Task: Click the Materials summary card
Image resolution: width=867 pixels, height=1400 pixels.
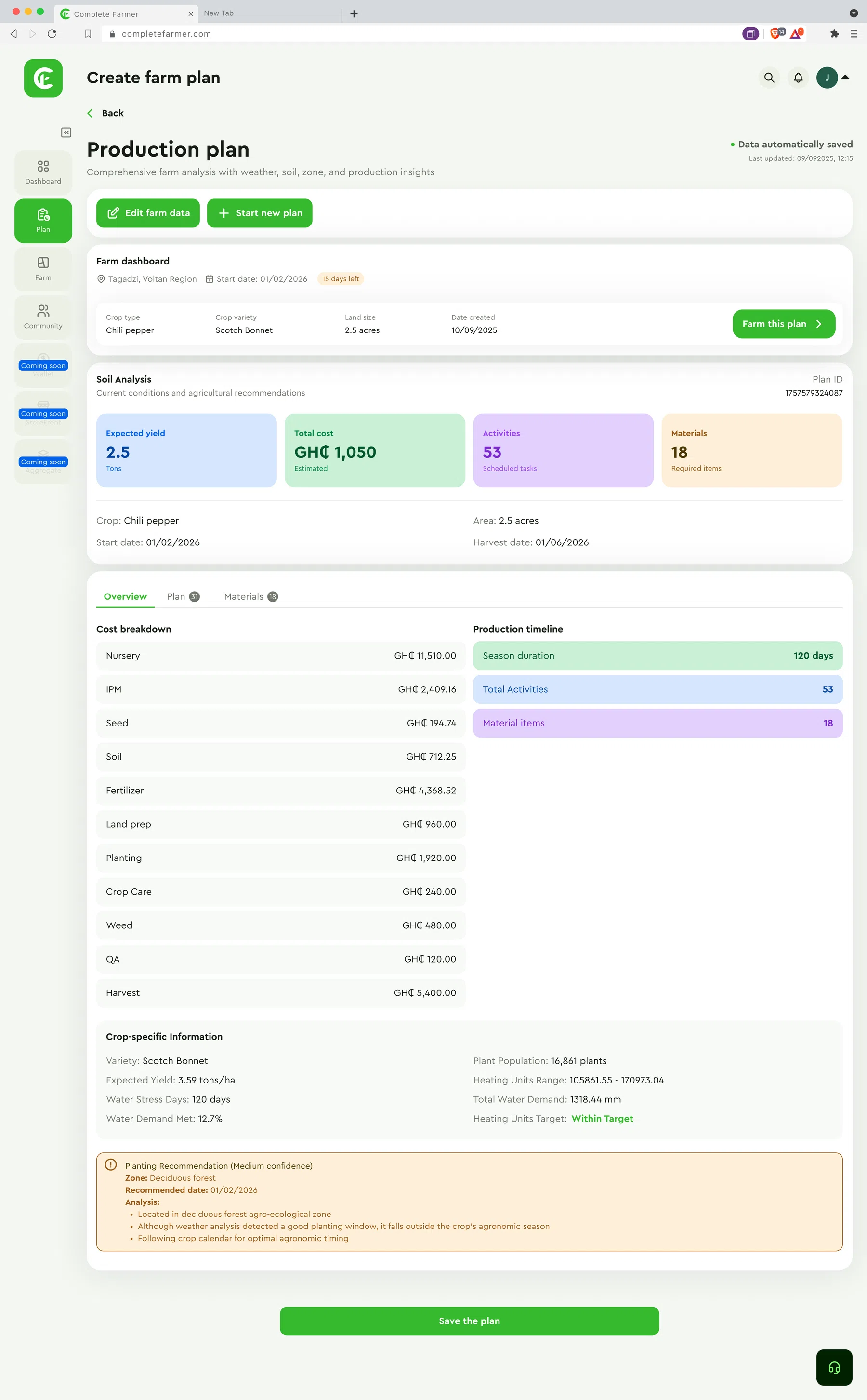Action: pos(752,450)
